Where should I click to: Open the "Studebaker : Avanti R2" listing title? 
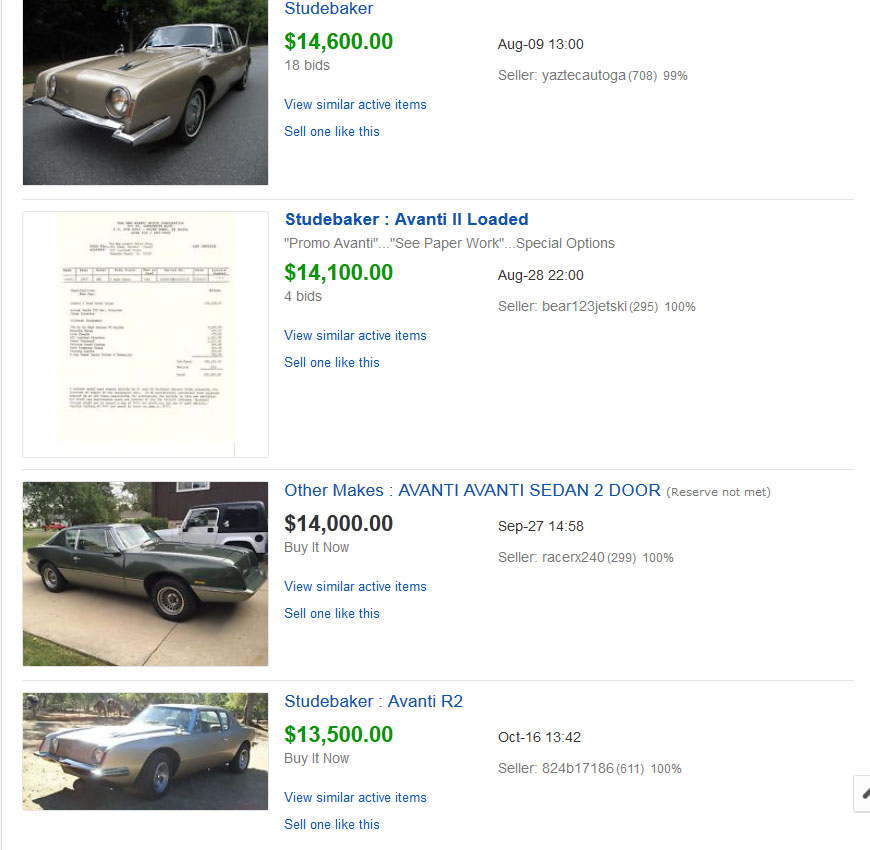pyautogui.click(x=373, y=702)
